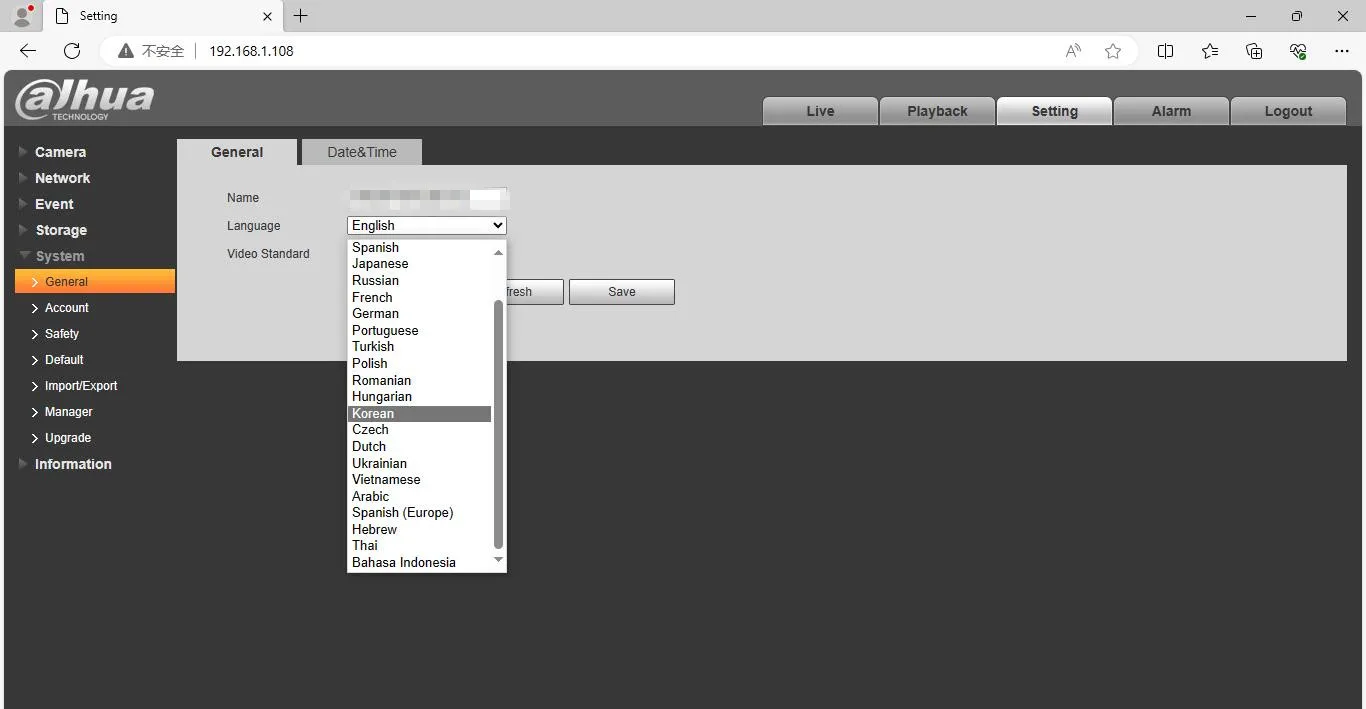Choose Czech from the language list
The width and height of the screenshot is (1366, 709).
tap(420, 430)
